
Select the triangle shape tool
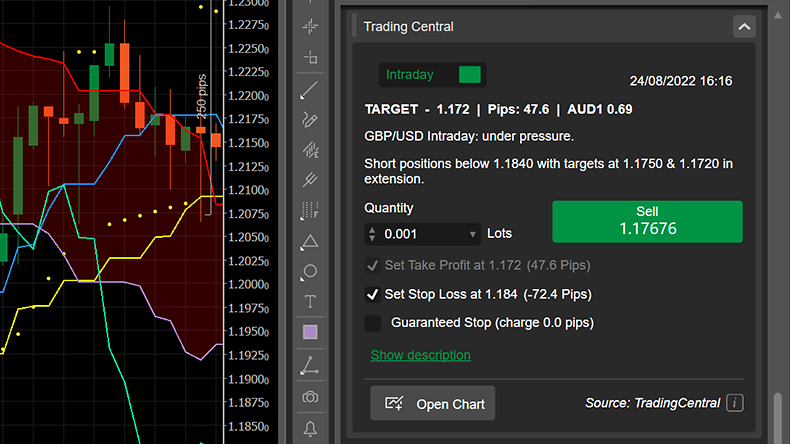coord(310,242)
